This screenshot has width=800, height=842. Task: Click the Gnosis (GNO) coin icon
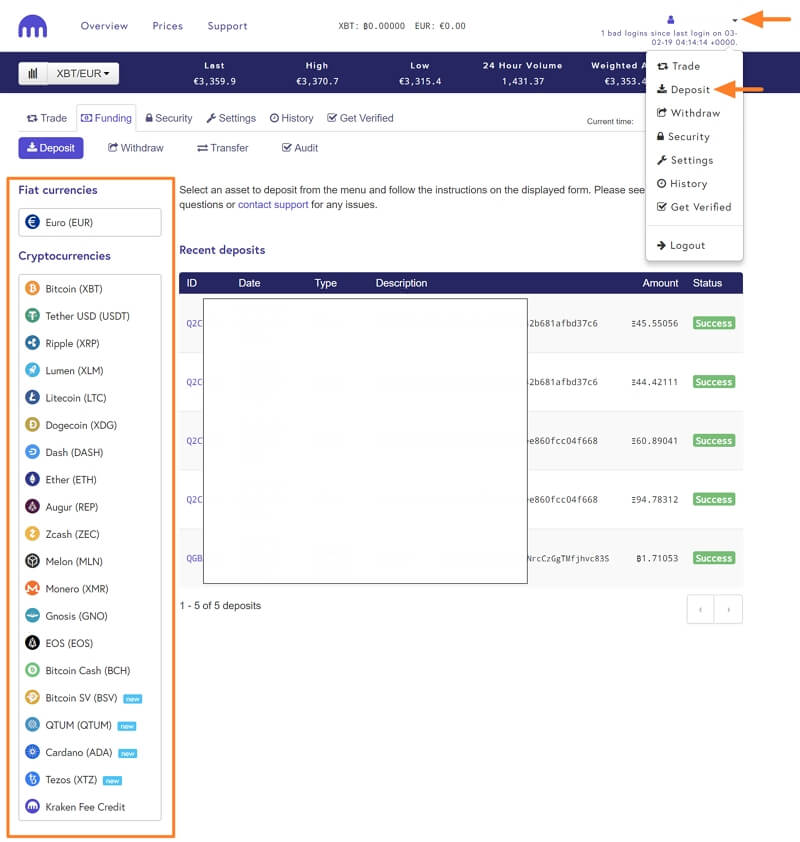point(33,615)
